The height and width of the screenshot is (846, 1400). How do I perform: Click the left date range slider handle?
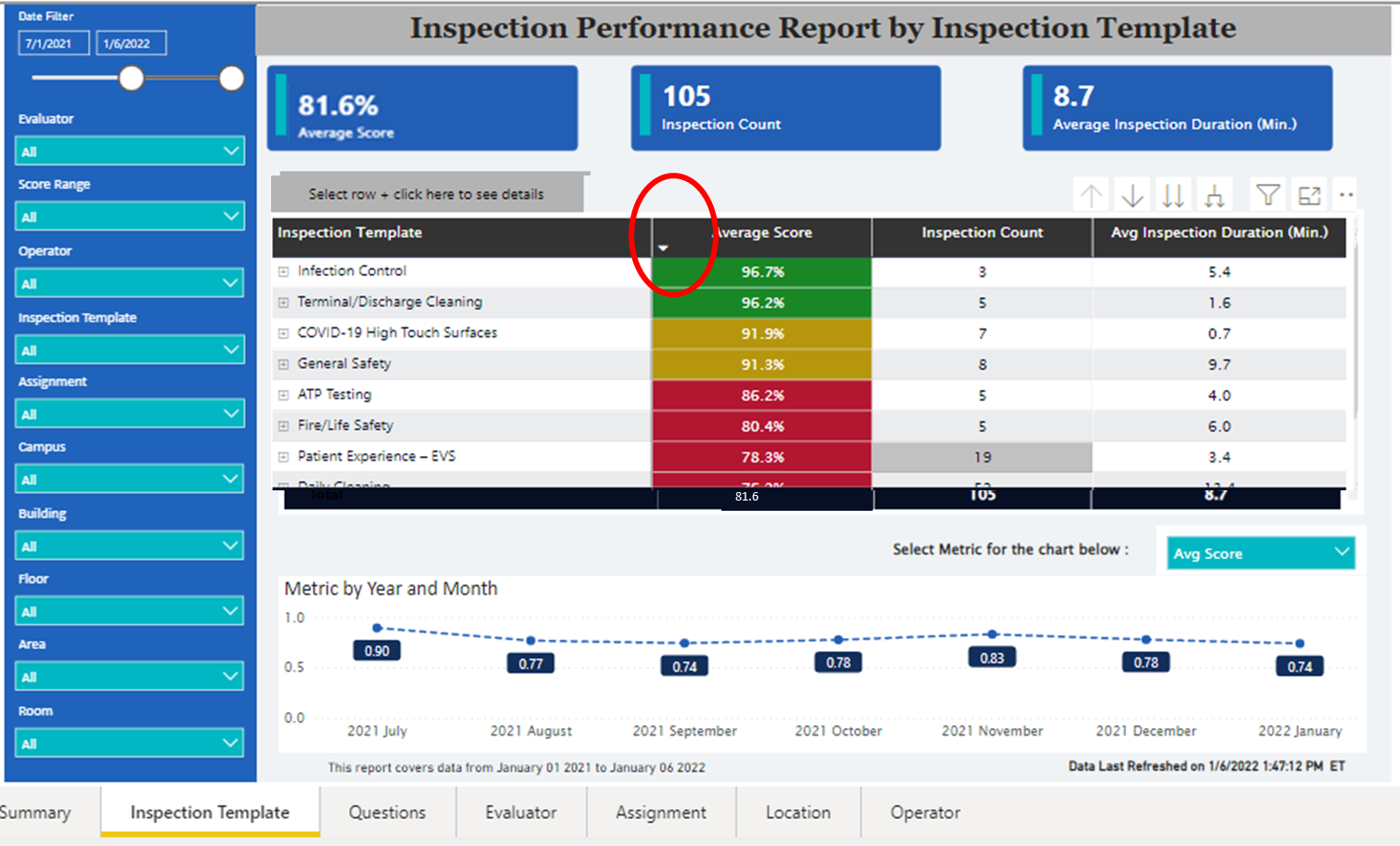(133, 80)
